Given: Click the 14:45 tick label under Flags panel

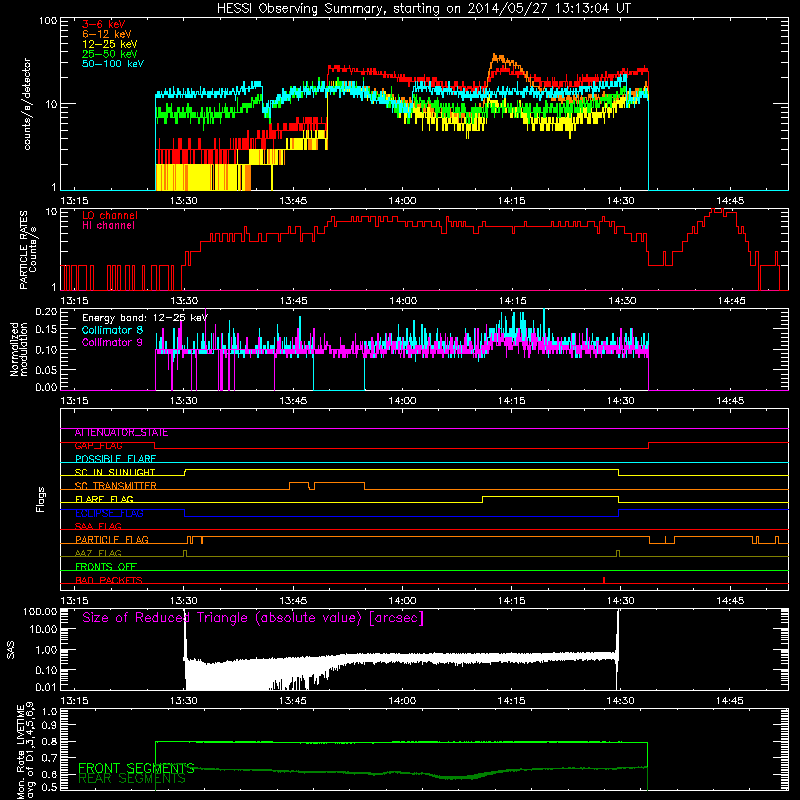Looking at the screenshot, I should [x=730, y=601].
